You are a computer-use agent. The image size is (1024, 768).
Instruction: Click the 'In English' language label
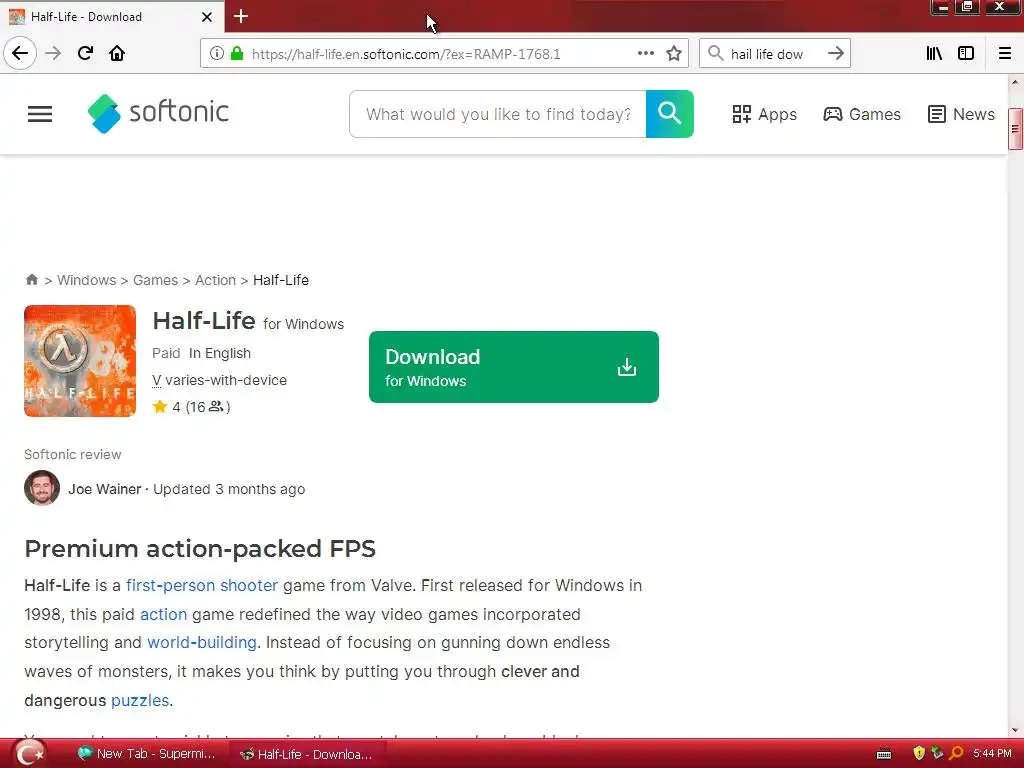click(220, 353)
